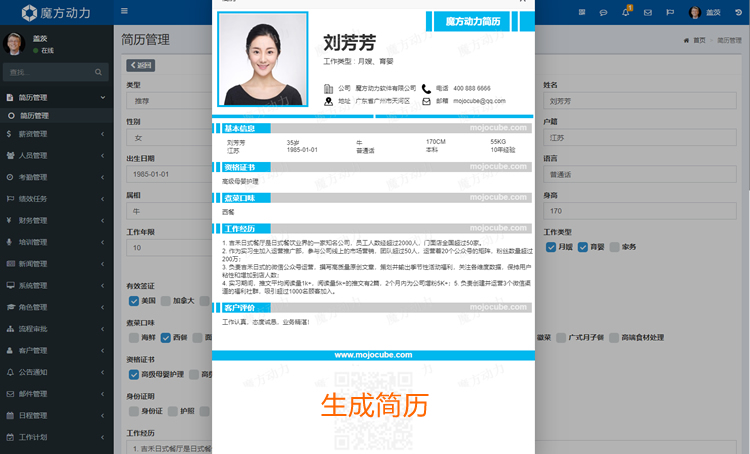Screen dimensions: 750x454
Task: Click the 首页 breadcrumb link
Action: (x=699, y=41)
